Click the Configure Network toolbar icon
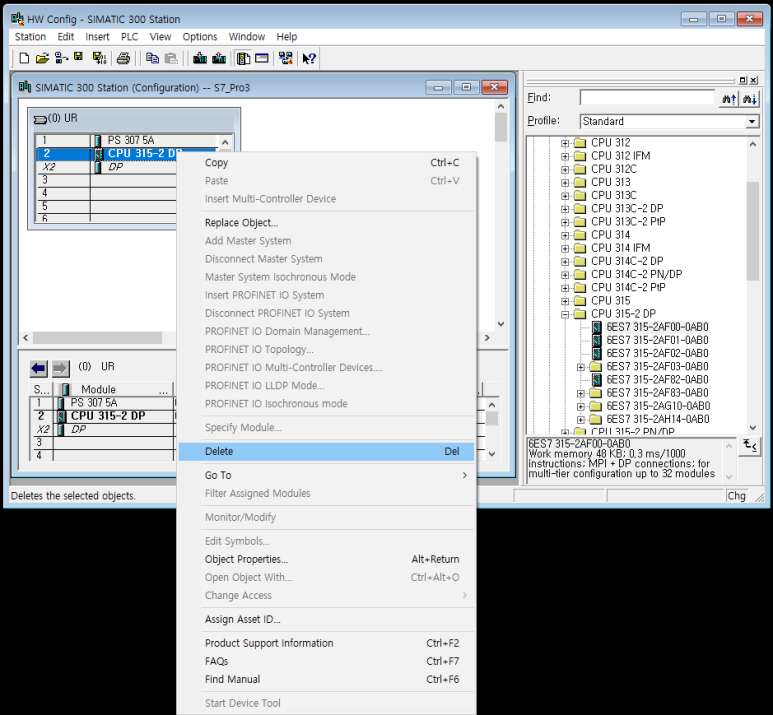The width and height of the screenshot is (773, 715). tap(285, 58)
